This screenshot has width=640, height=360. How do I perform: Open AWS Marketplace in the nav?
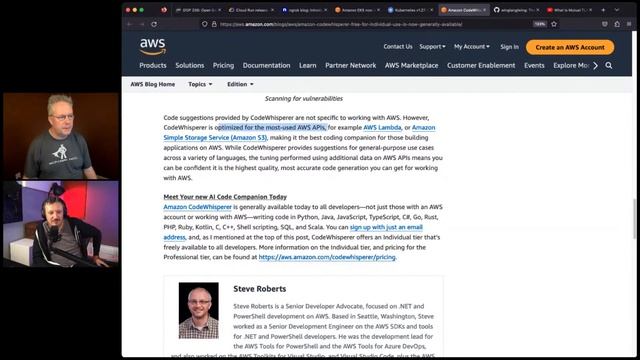point(411,65)
